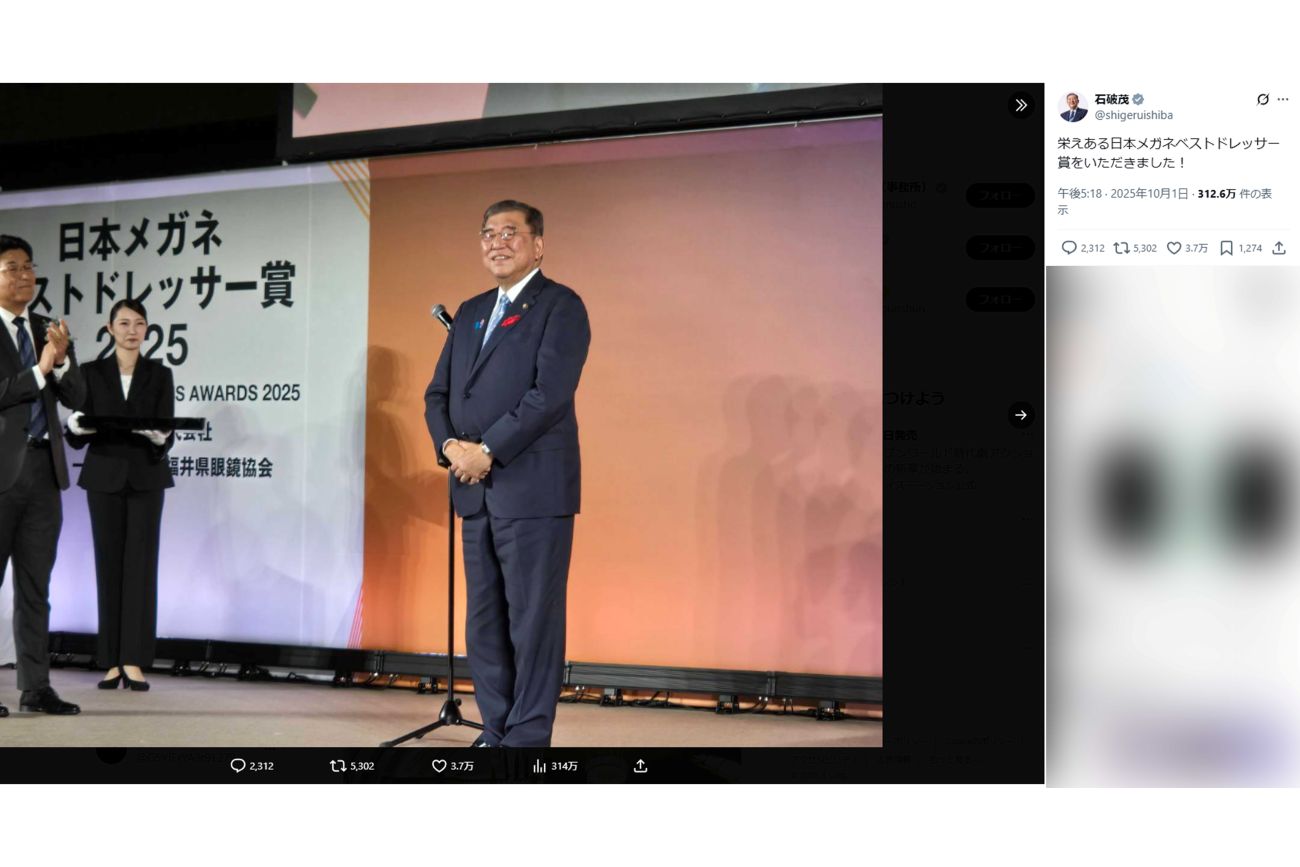Share the post from the photo bar
Viewport: 1300px width, 867px height.
(641, 766)
